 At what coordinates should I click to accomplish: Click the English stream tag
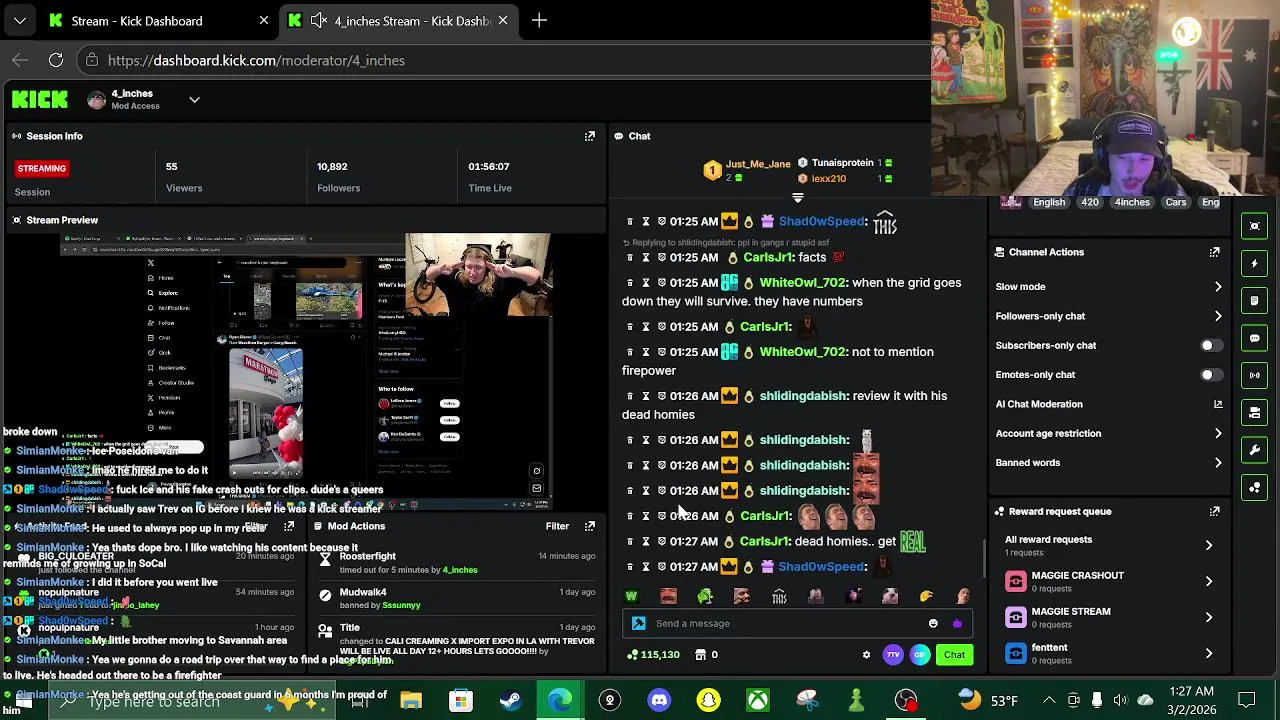(1049, 202)
